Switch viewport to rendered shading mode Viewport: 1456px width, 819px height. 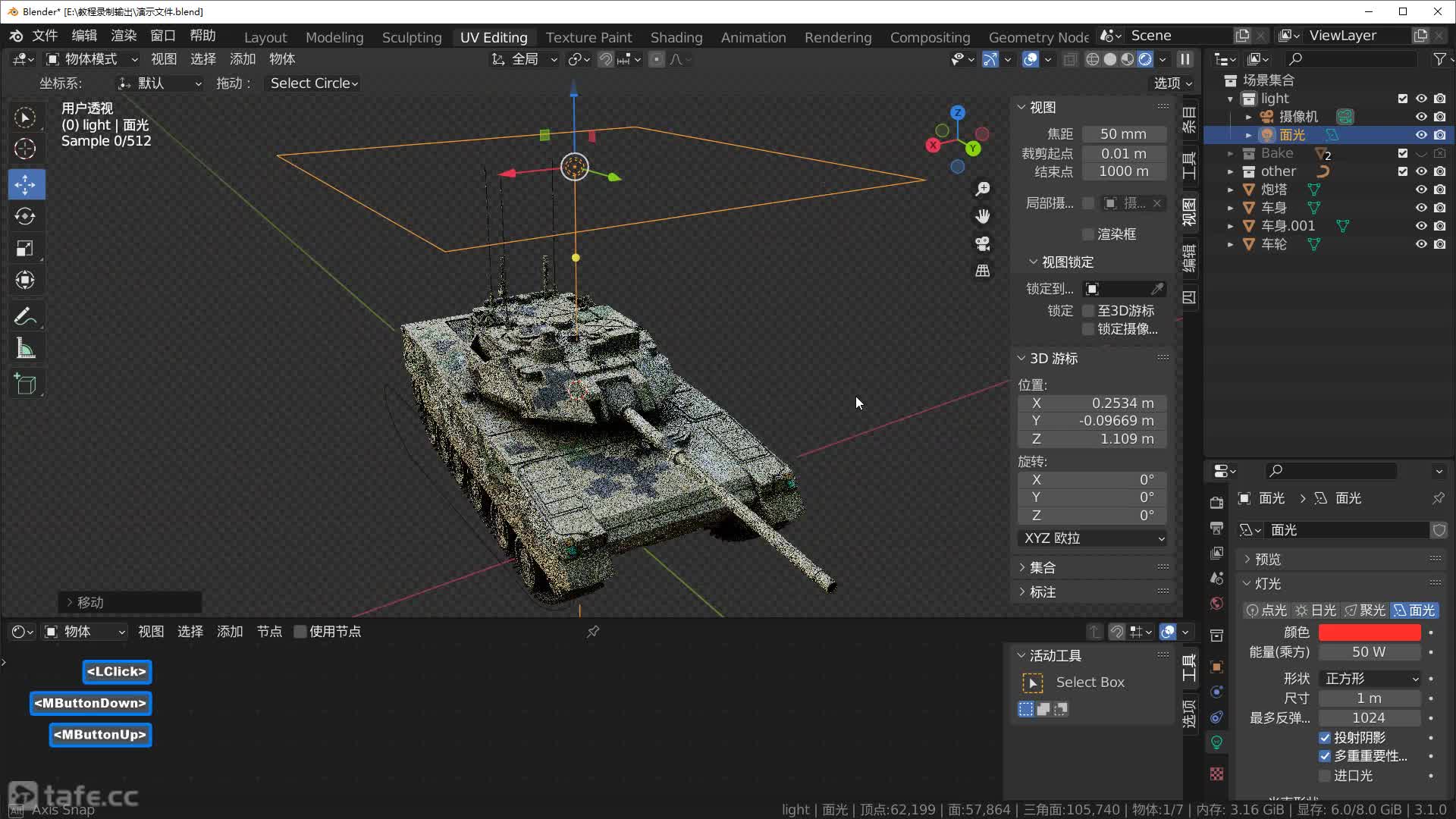(1145, 59)
